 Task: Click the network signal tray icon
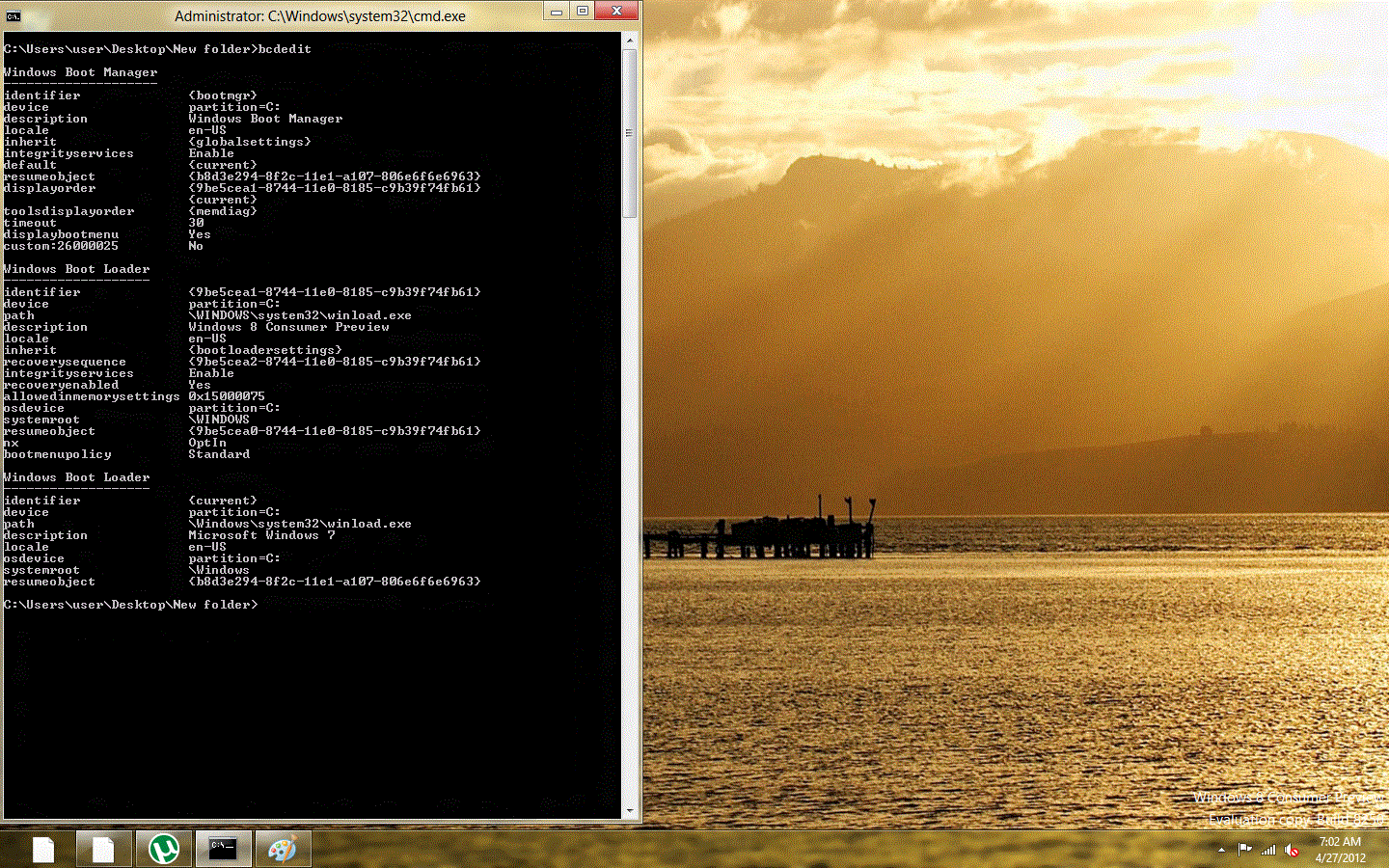1268,850
